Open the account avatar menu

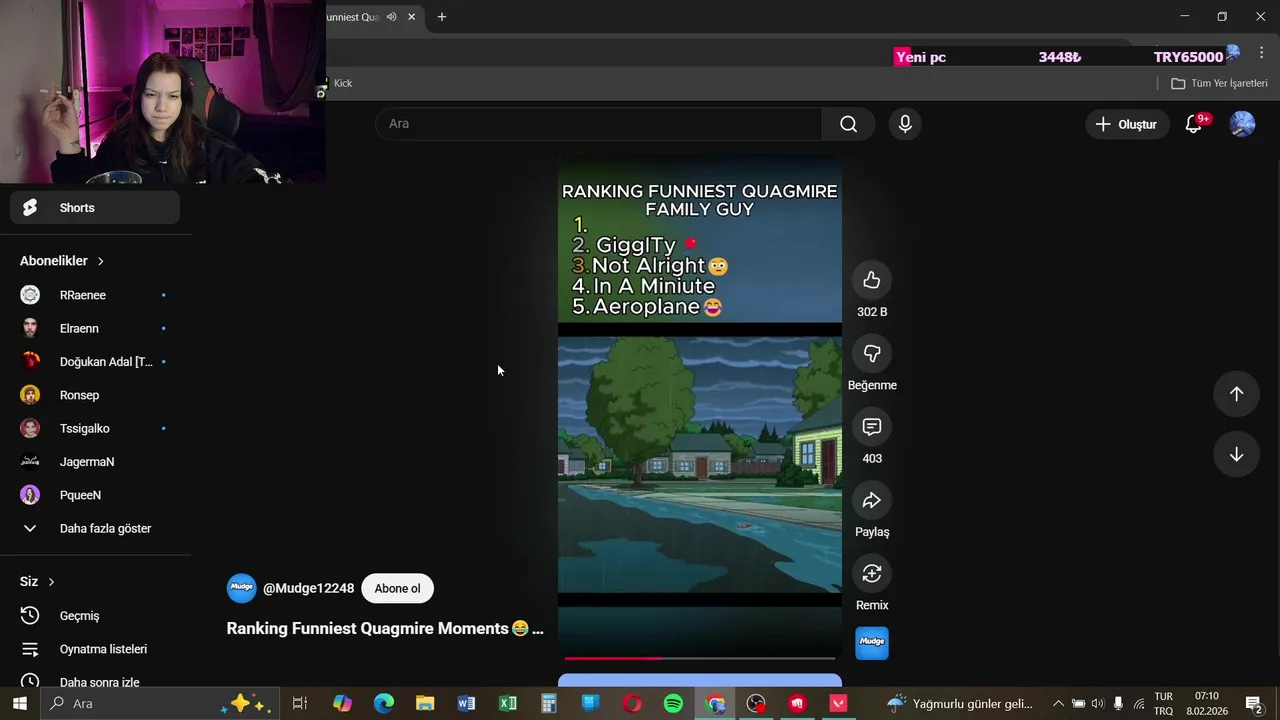tap(1242, 124)
